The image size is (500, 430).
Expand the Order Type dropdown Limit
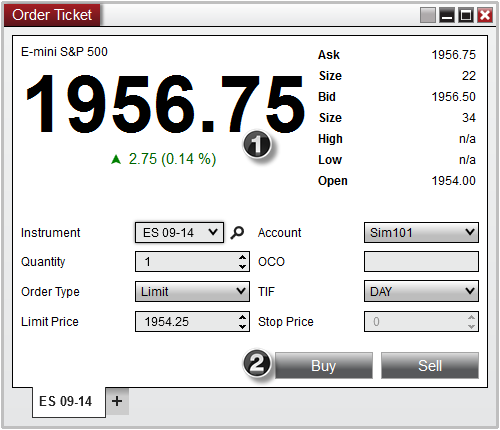tap(192, 292)
